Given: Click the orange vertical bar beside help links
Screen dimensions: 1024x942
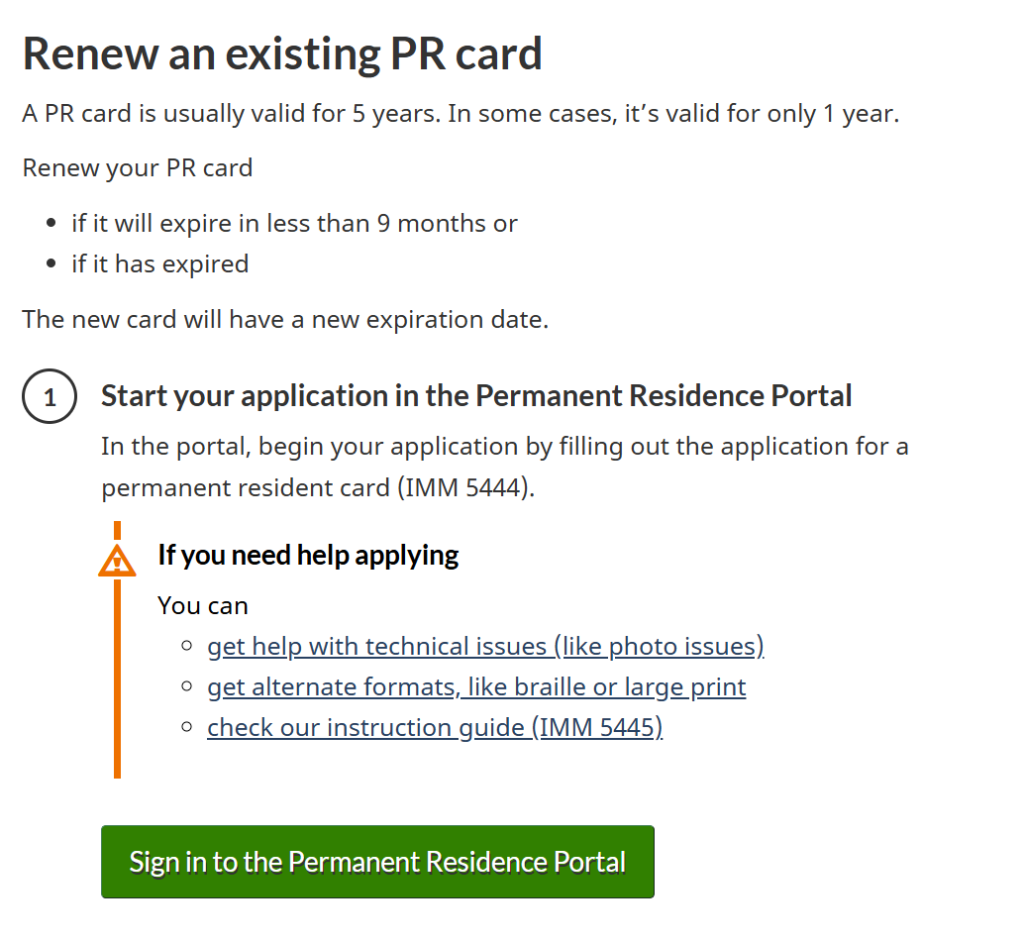Looking at the screenshot, I should [117, 680].
